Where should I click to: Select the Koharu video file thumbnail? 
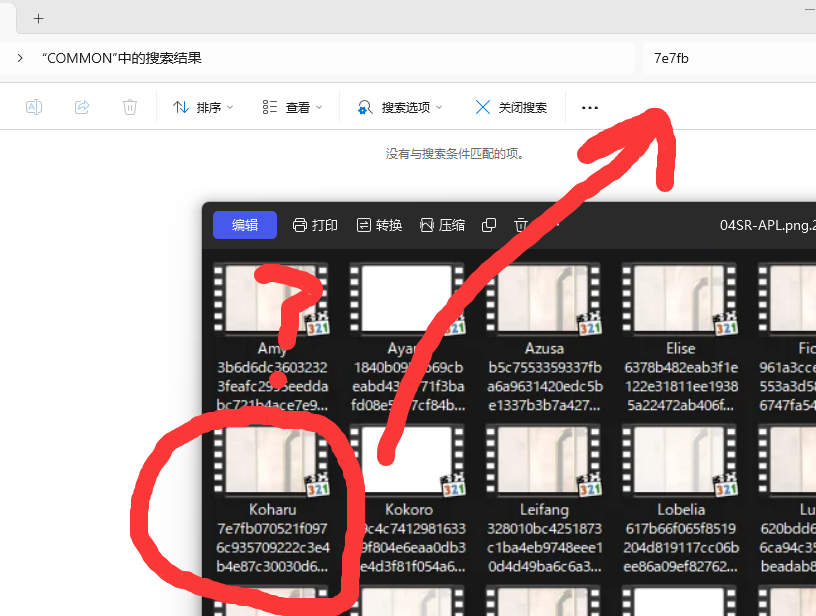click(x=271, y=460)
